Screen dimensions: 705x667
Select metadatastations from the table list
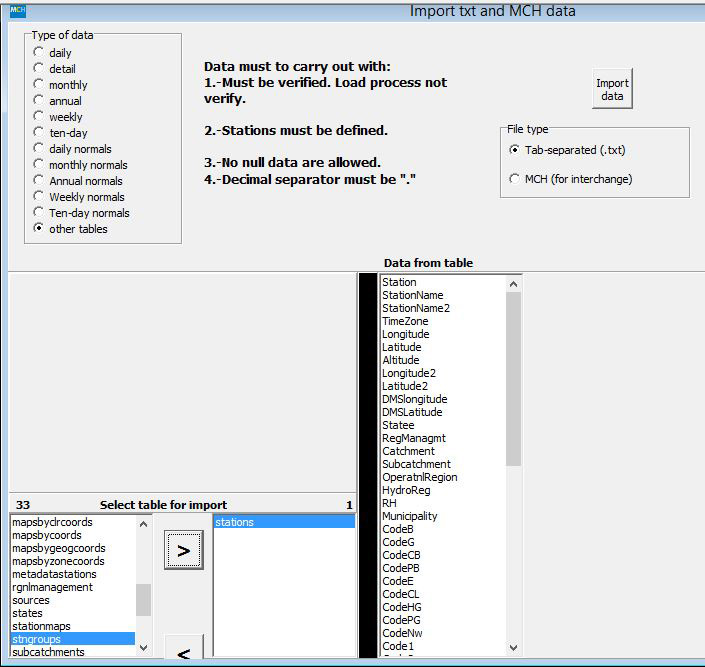[54, 574]
